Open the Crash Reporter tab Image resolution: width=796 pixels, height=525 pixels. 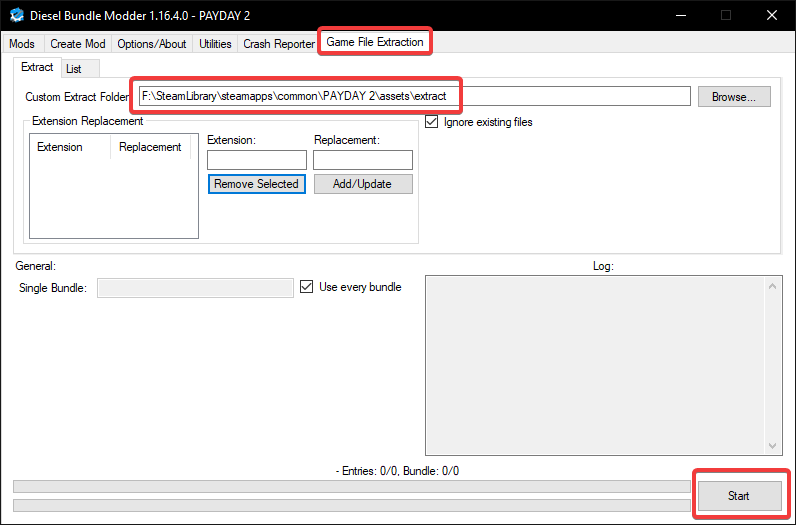[279, 44]
